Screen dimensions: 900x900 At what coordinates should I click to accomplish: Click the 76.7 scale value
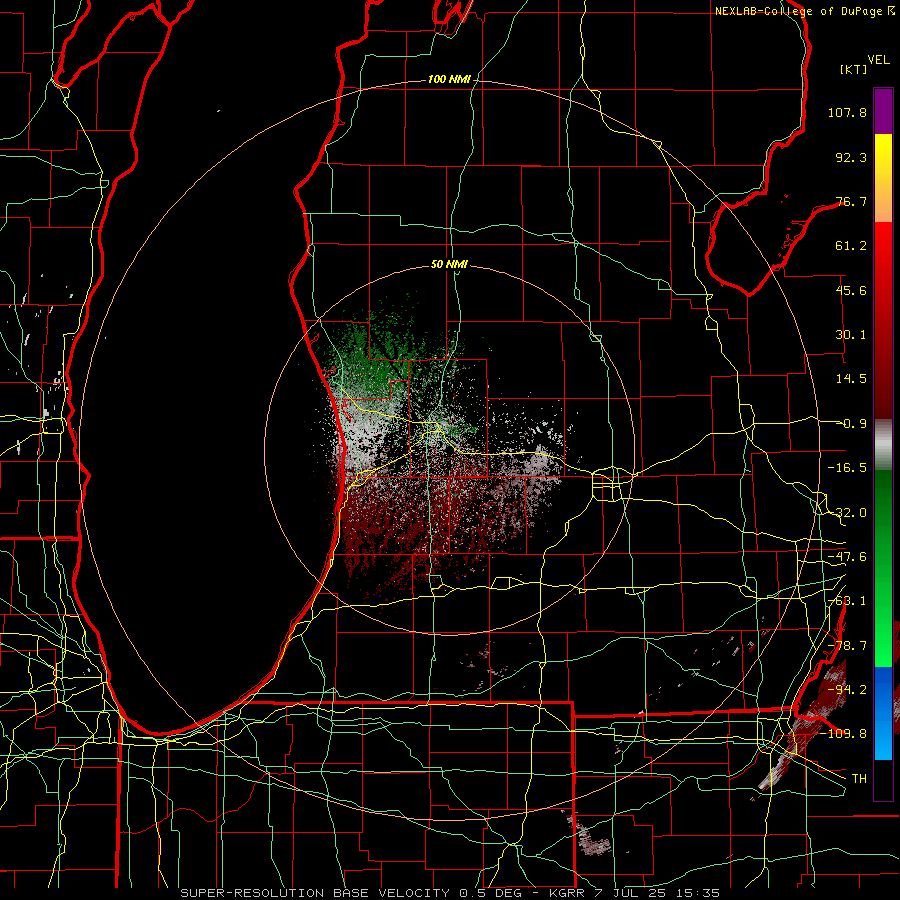click(851, 201)
